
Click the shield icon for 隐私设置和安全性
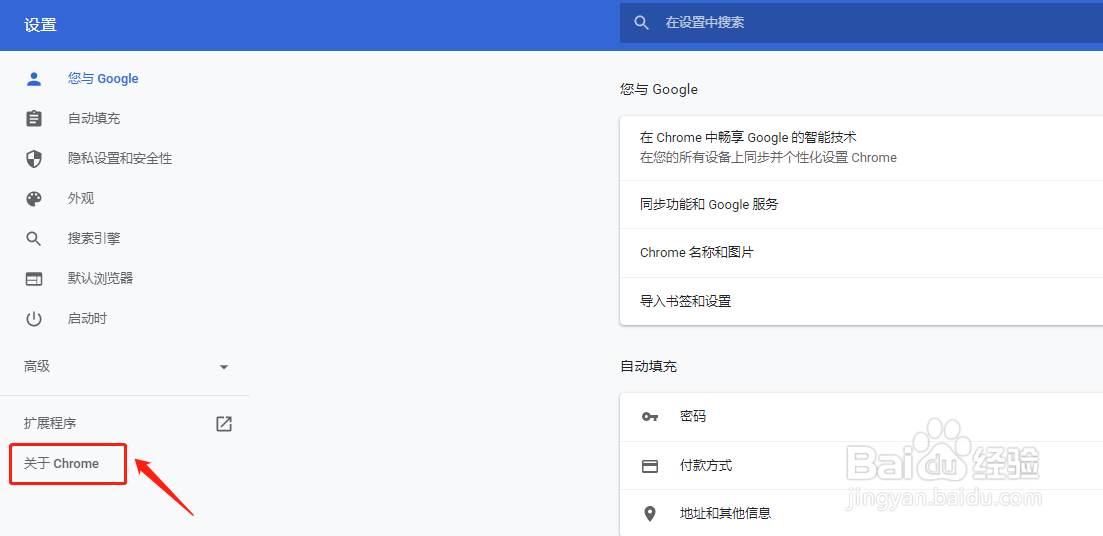[x=34, y=159]
